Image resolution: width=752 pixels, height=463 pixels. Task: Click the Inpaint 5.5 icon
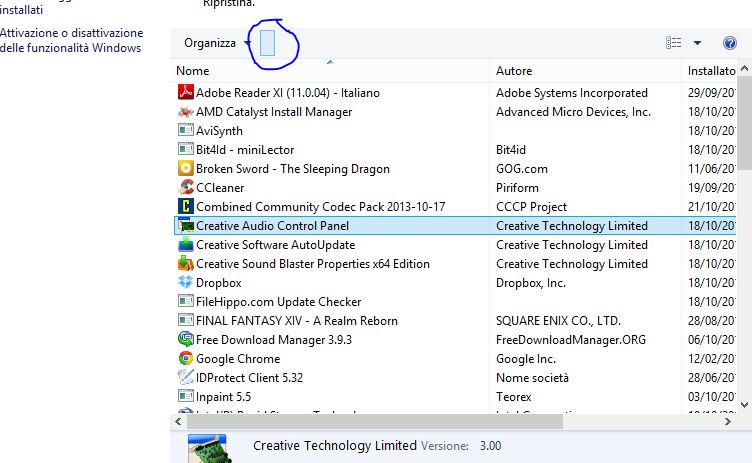(186, 396)
